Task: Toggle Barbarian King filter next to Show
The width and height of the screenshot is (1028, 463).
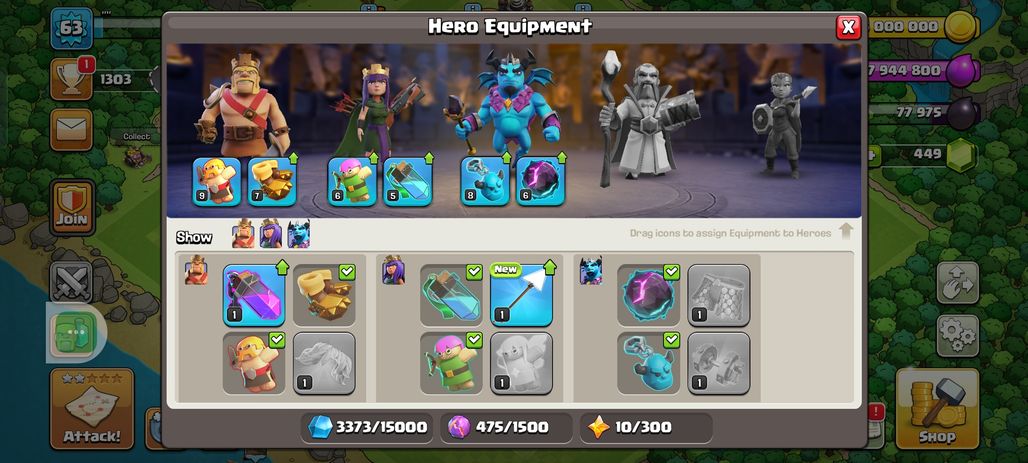Action: pyautogui.click(x=243, y=233)
